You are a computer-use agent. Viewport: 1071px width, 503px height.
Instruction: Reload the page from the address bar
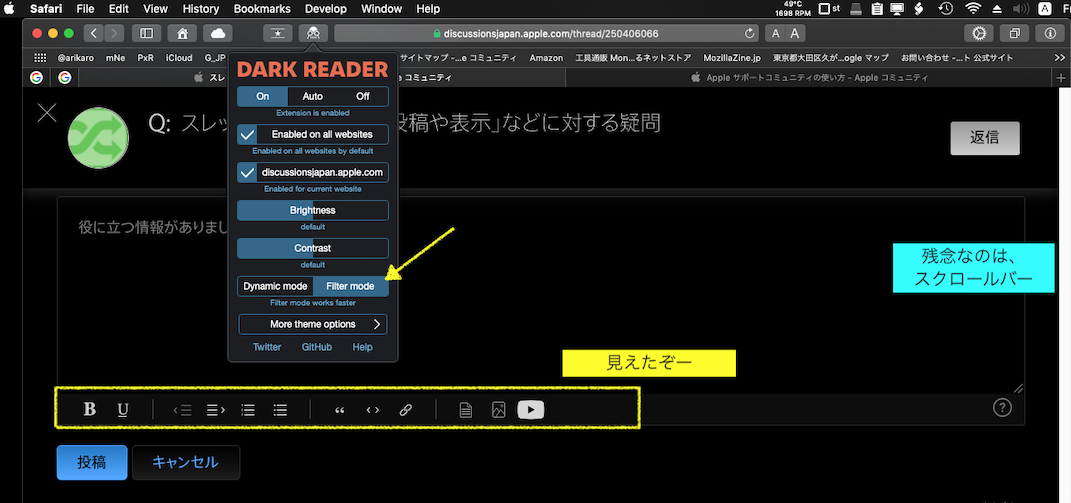click(x=749, y=33)
